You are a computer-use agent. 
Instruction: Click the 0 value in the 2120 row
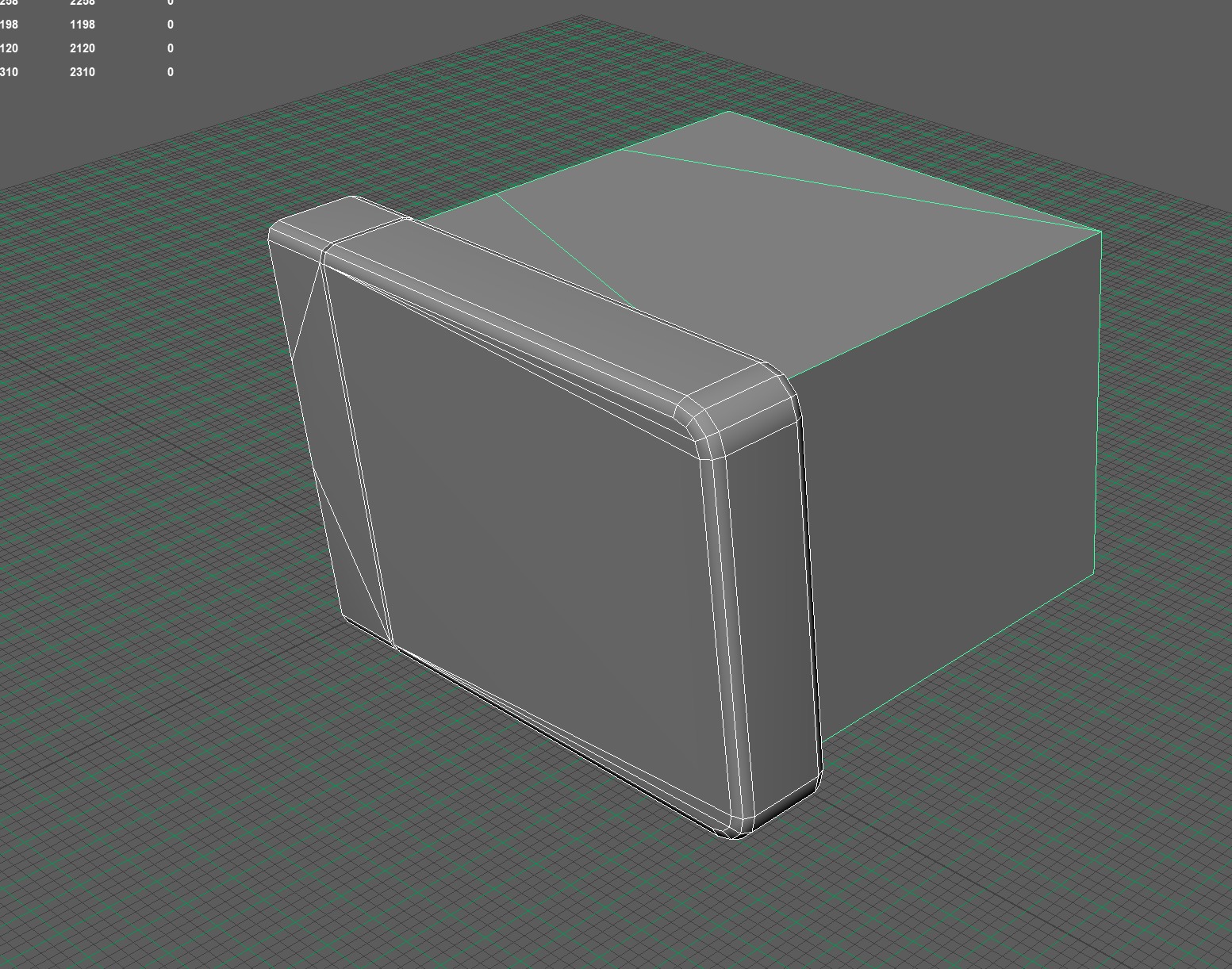point(171,48)
